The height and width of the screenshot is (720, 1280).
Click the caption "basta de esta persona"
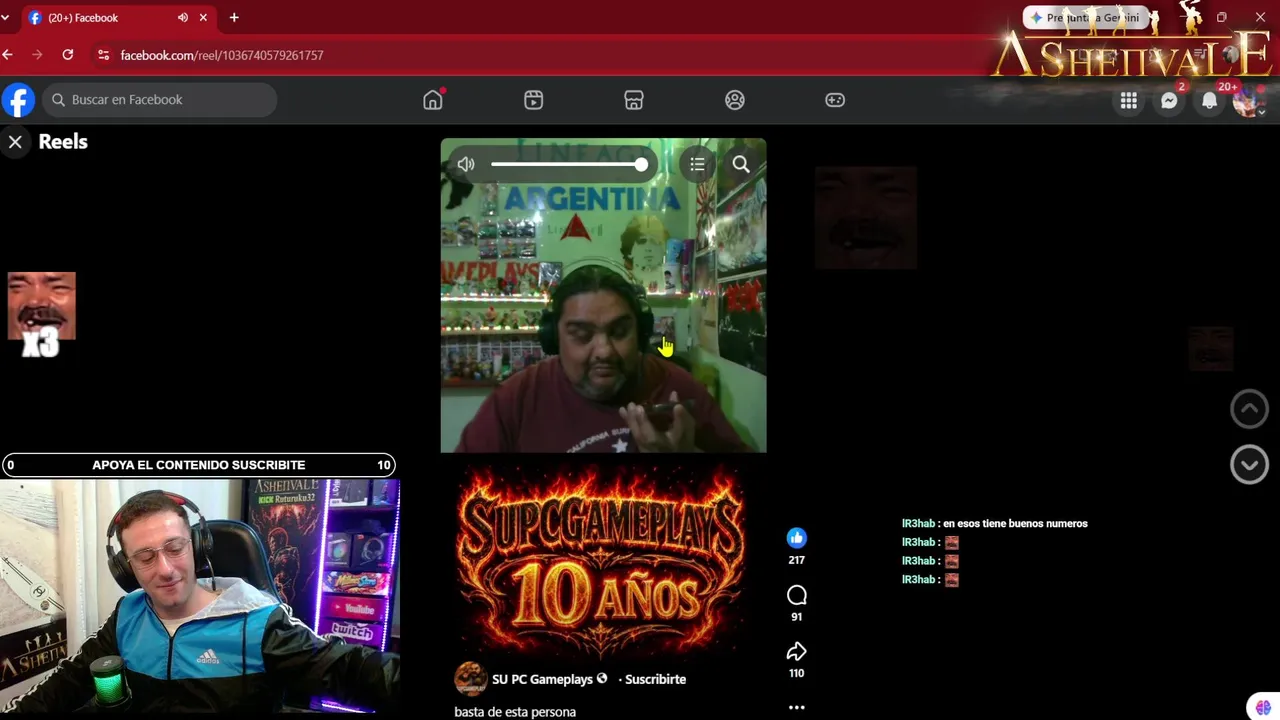[515, 712]
